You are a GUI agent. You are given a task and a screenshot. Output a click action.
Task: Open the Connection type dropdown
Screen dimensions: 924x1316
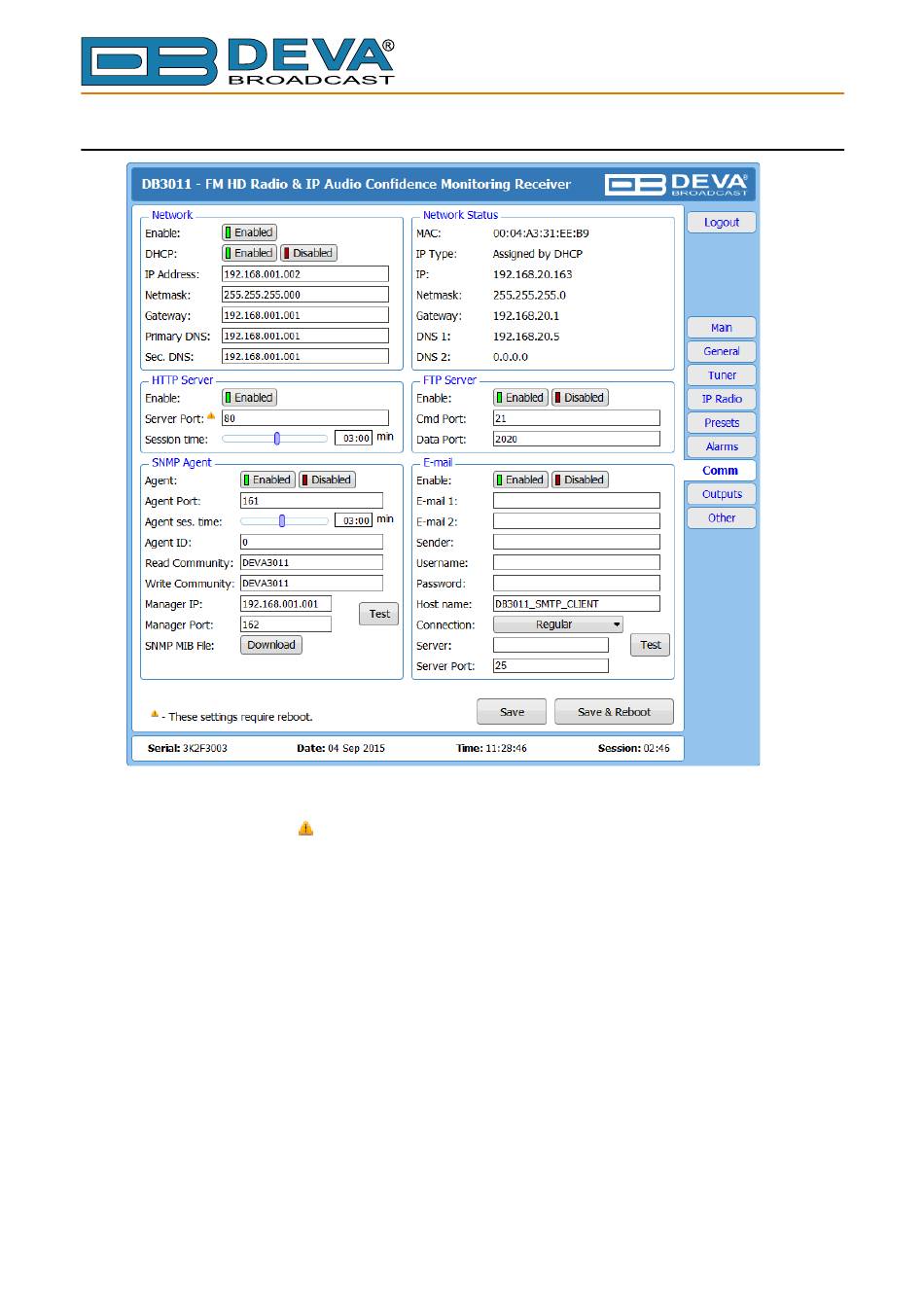click(558, 624)
